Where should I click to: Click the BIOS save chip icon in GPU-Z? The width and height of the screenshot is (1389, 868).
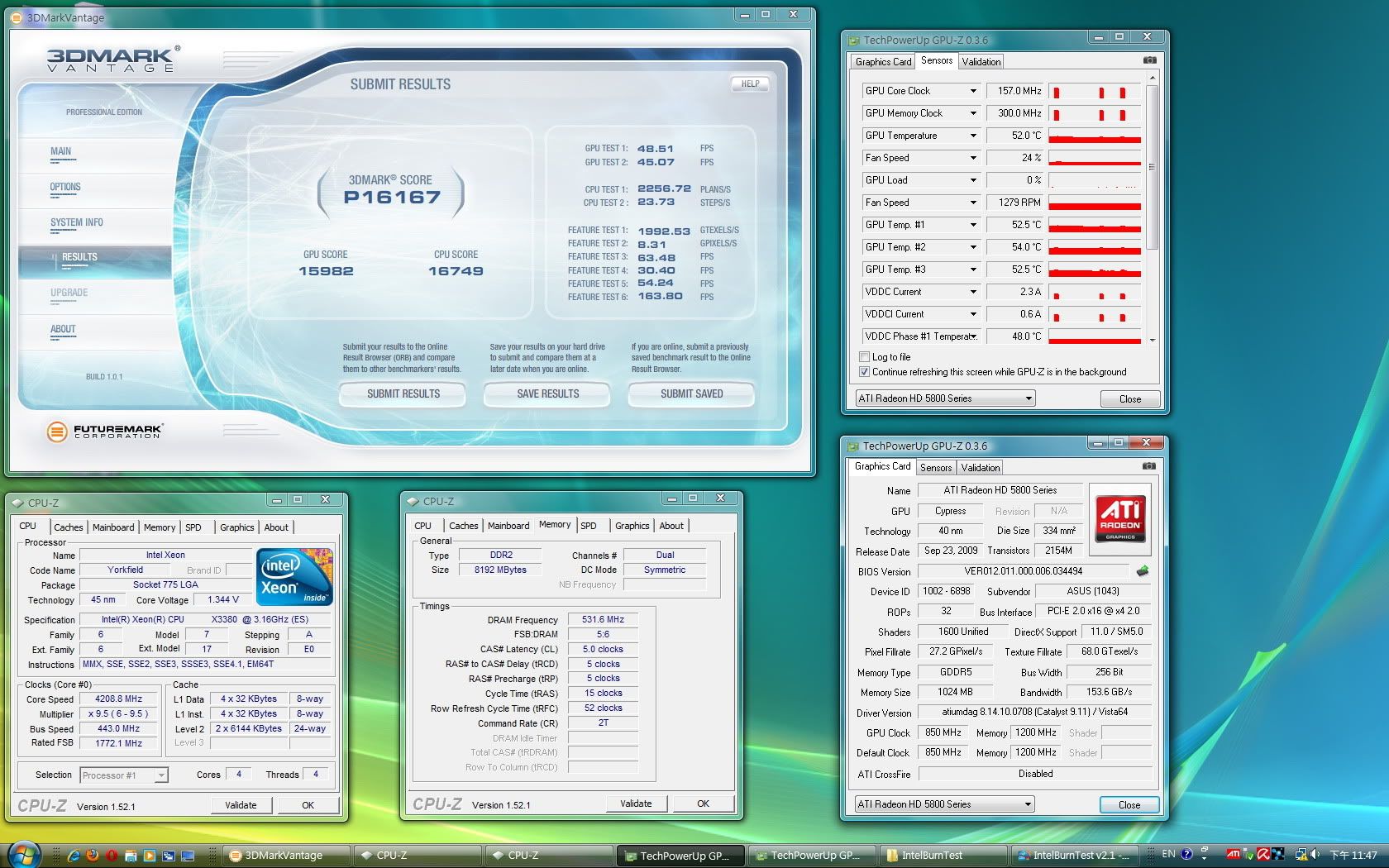1143,571
